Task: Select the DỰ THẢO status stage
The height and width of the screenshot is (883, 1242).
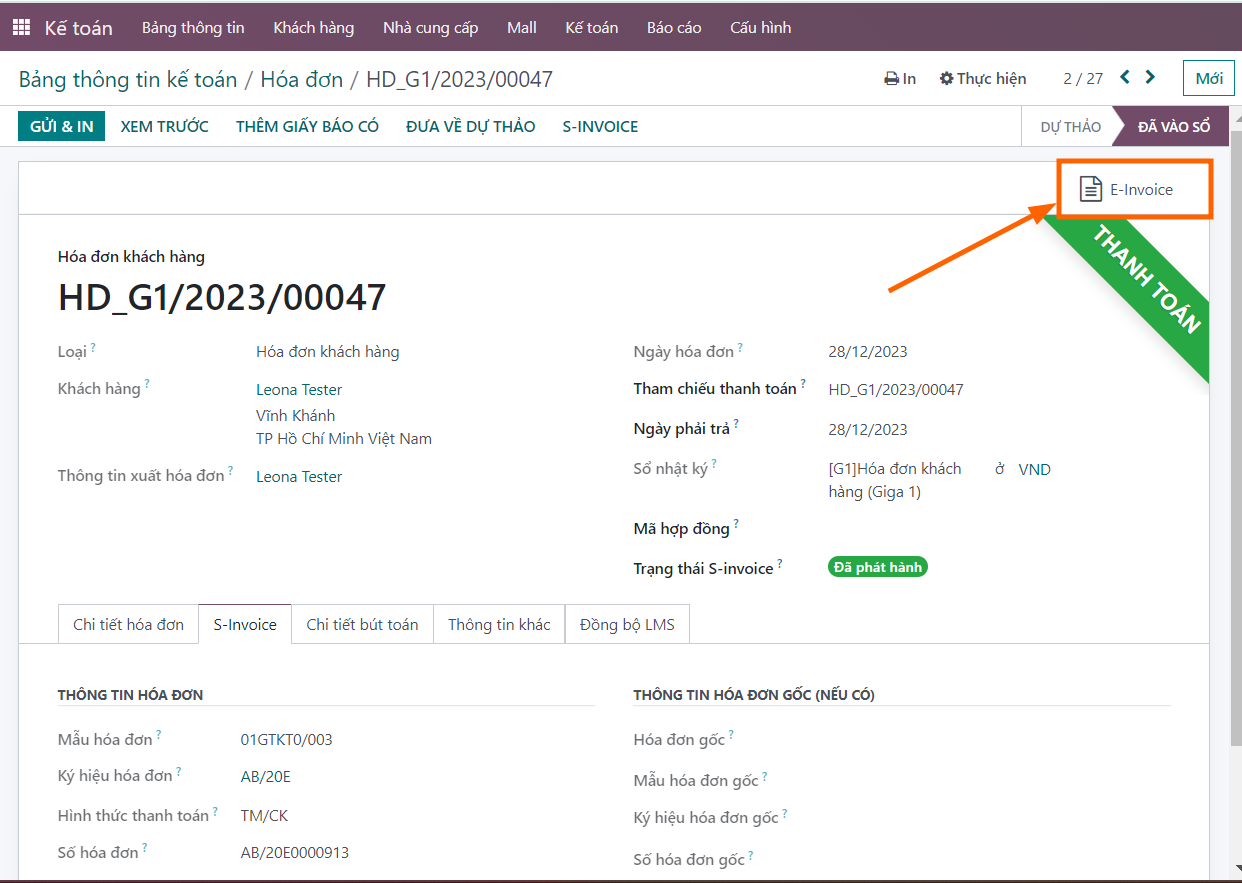Action: pyautogui.click(x=1070, y=127)
